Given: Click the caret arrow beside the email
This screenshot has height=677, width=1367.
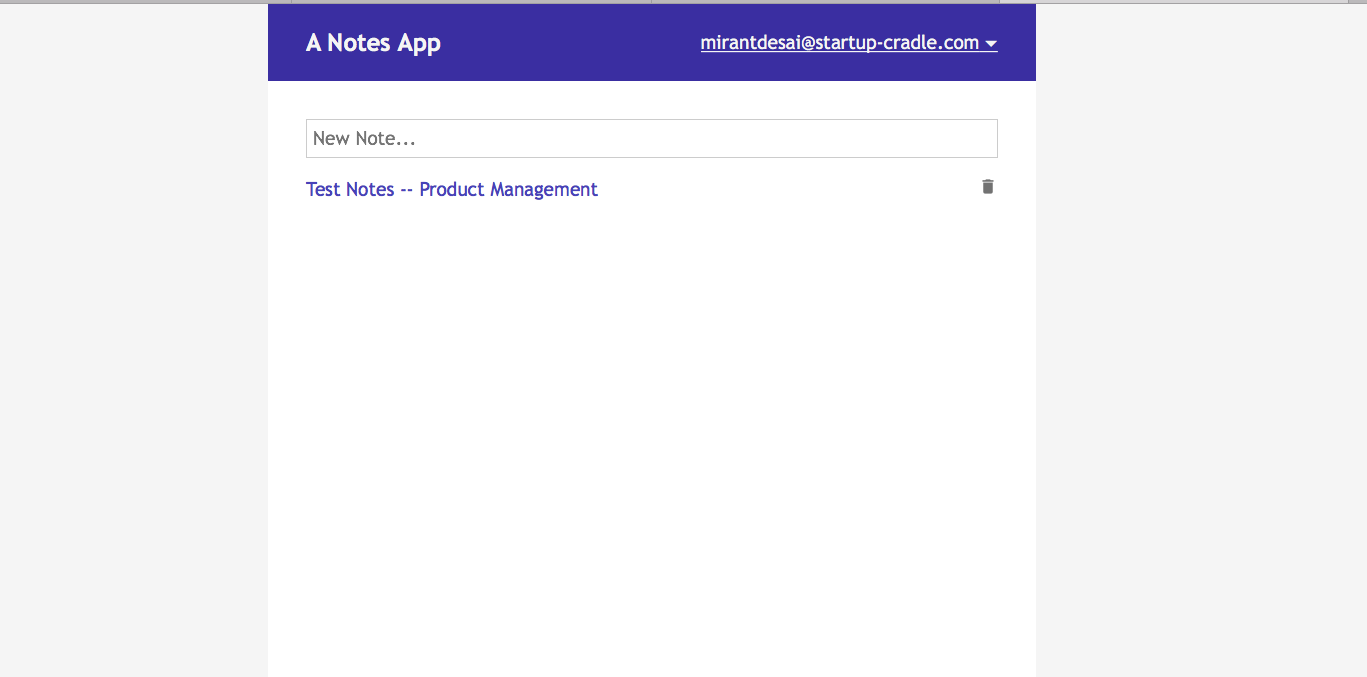Looking at the screenshot, I should [991, 44].
